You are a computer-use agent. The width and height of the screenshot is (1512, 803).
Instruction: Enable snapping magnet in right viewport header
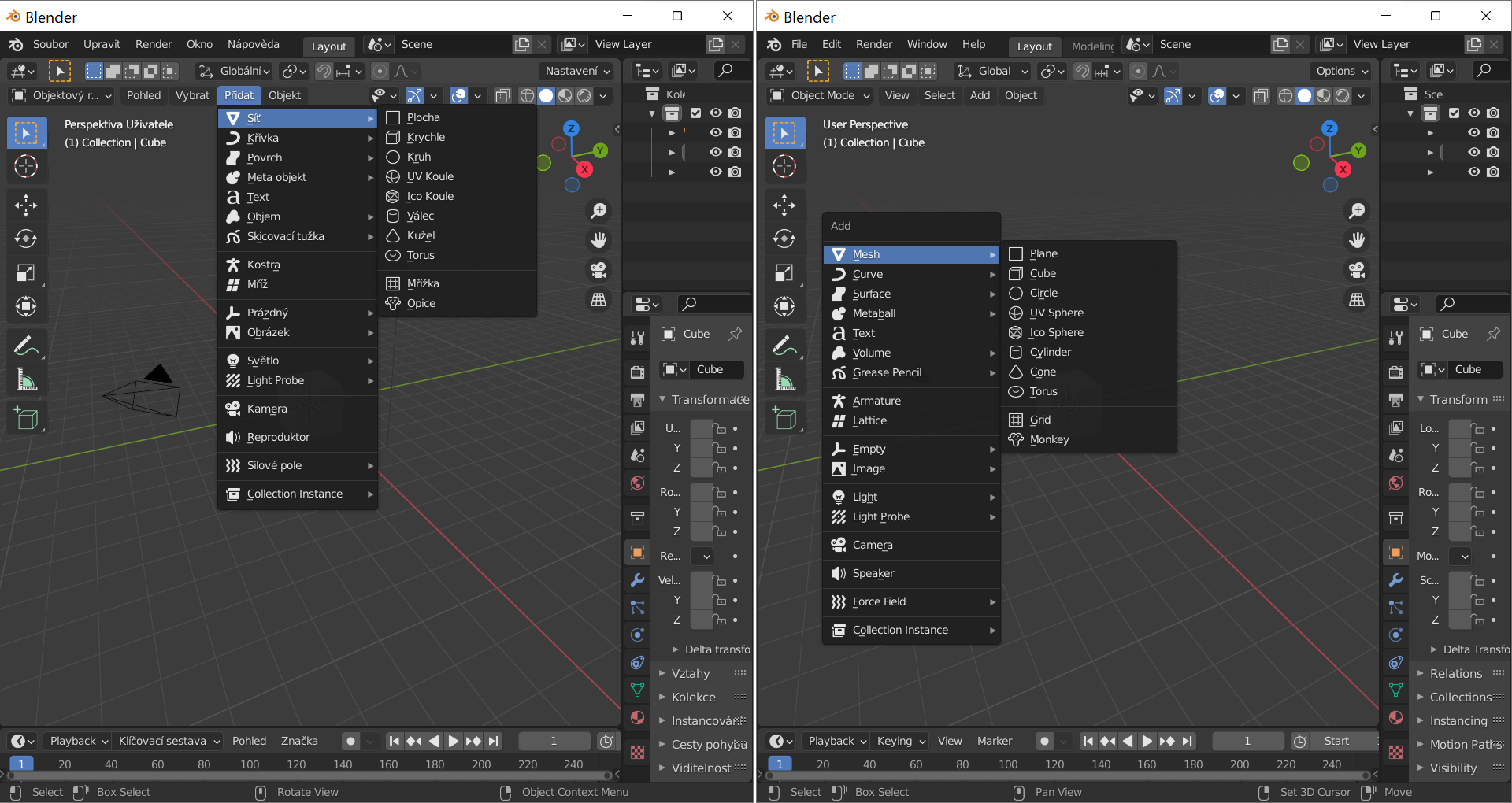[1083, 71]
